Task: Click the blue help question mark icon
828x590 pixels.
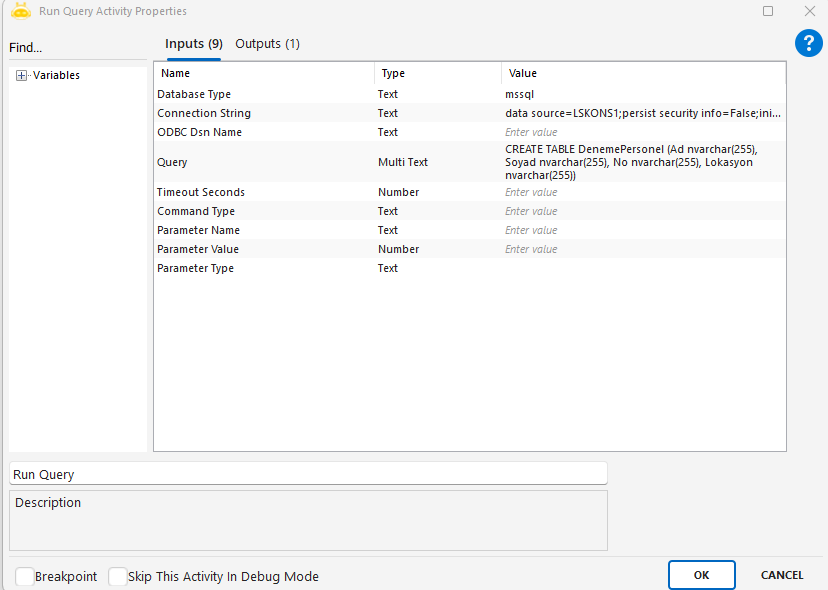Action: (808, 43)
